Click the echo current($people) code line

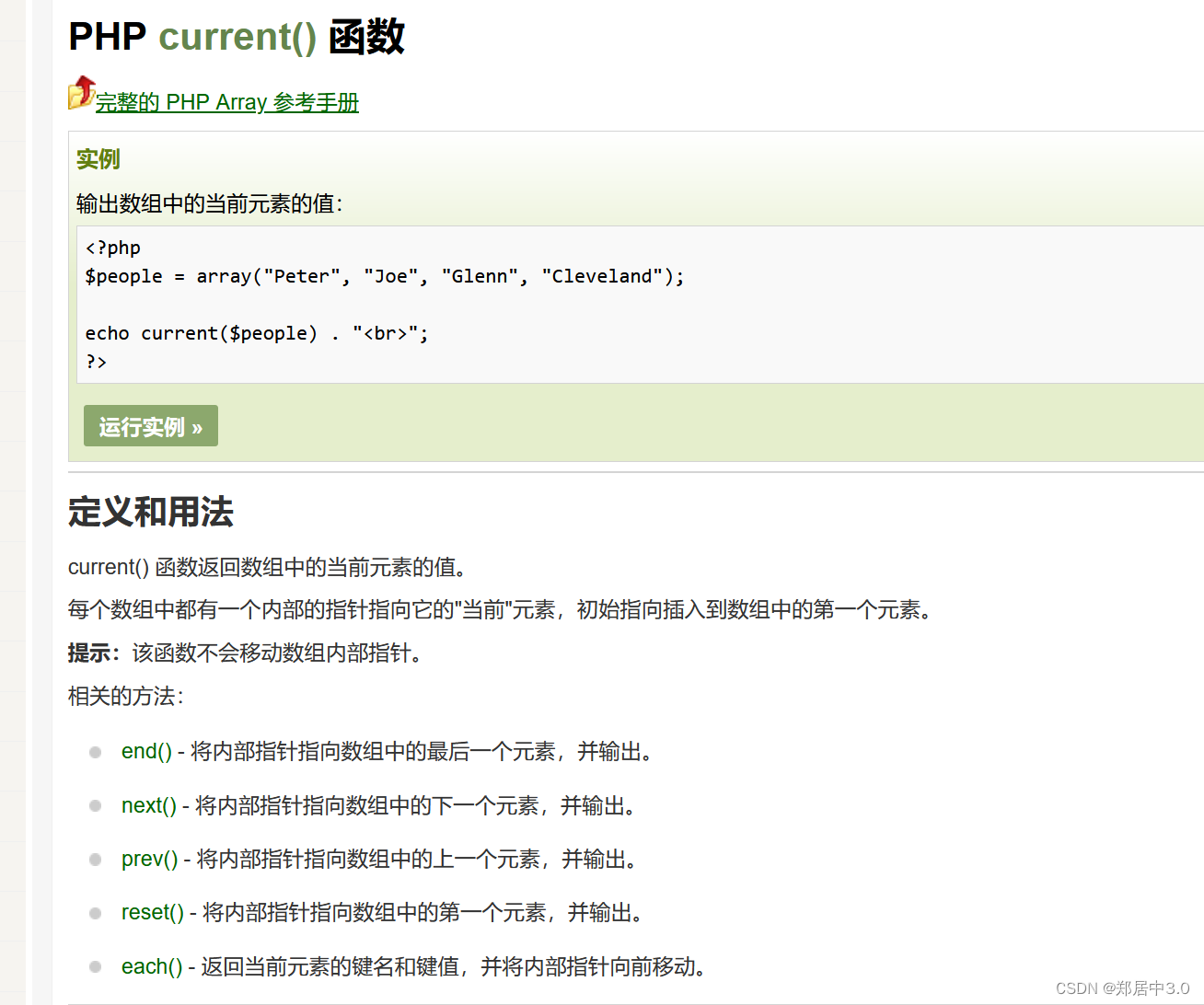[x=257, y=333]
